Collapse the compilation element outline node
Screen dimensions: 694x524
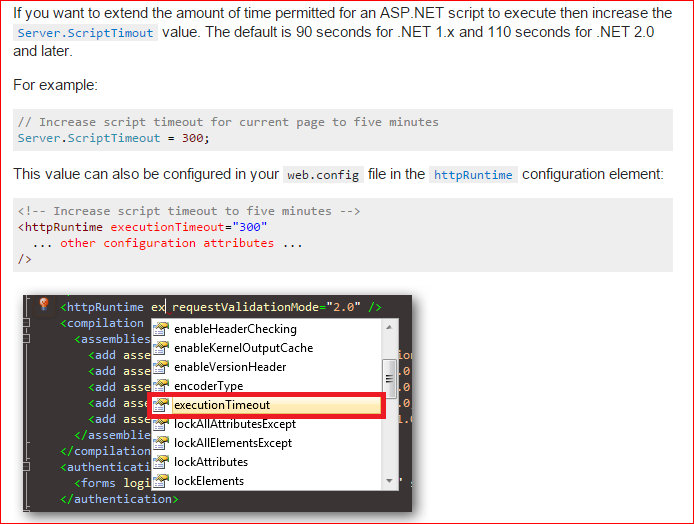27,323
